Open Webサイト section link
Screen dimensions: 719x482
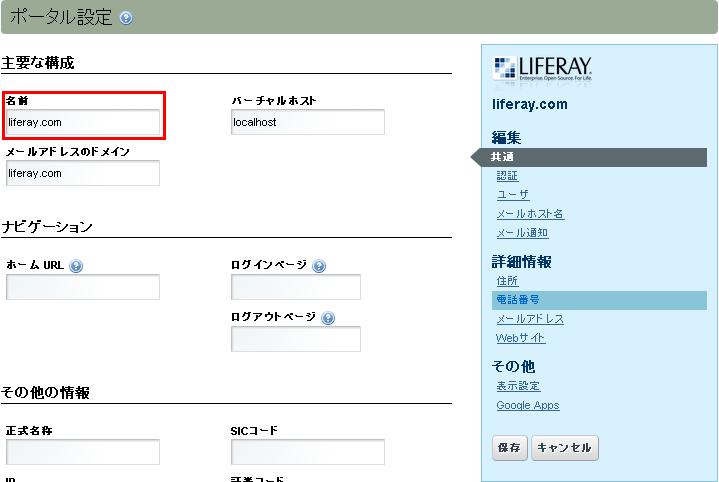pos(521,338)
